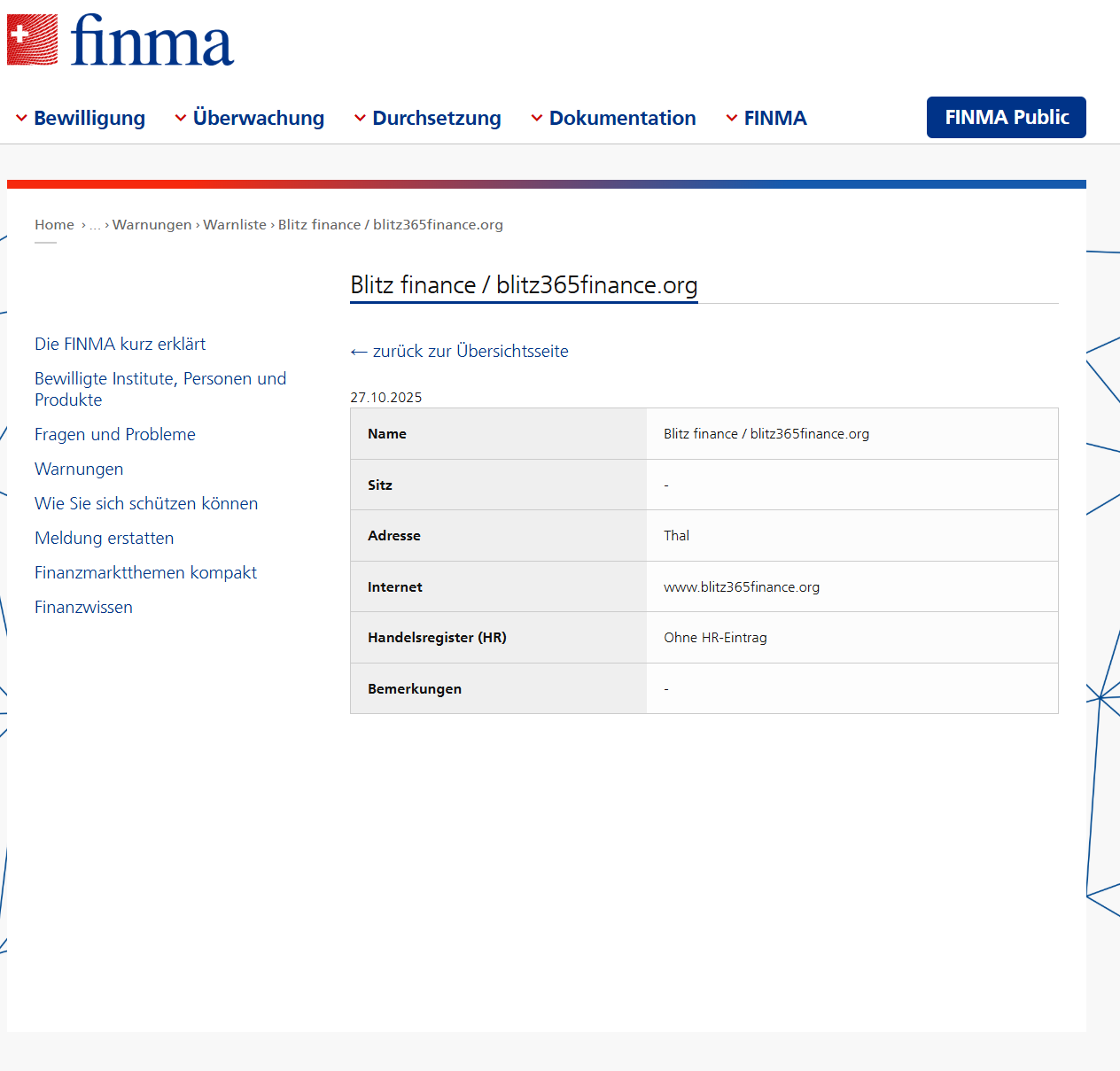Click the Bemerkungen row label
The width and height of the screenshot is (1120, 1071).
point(415,689)
